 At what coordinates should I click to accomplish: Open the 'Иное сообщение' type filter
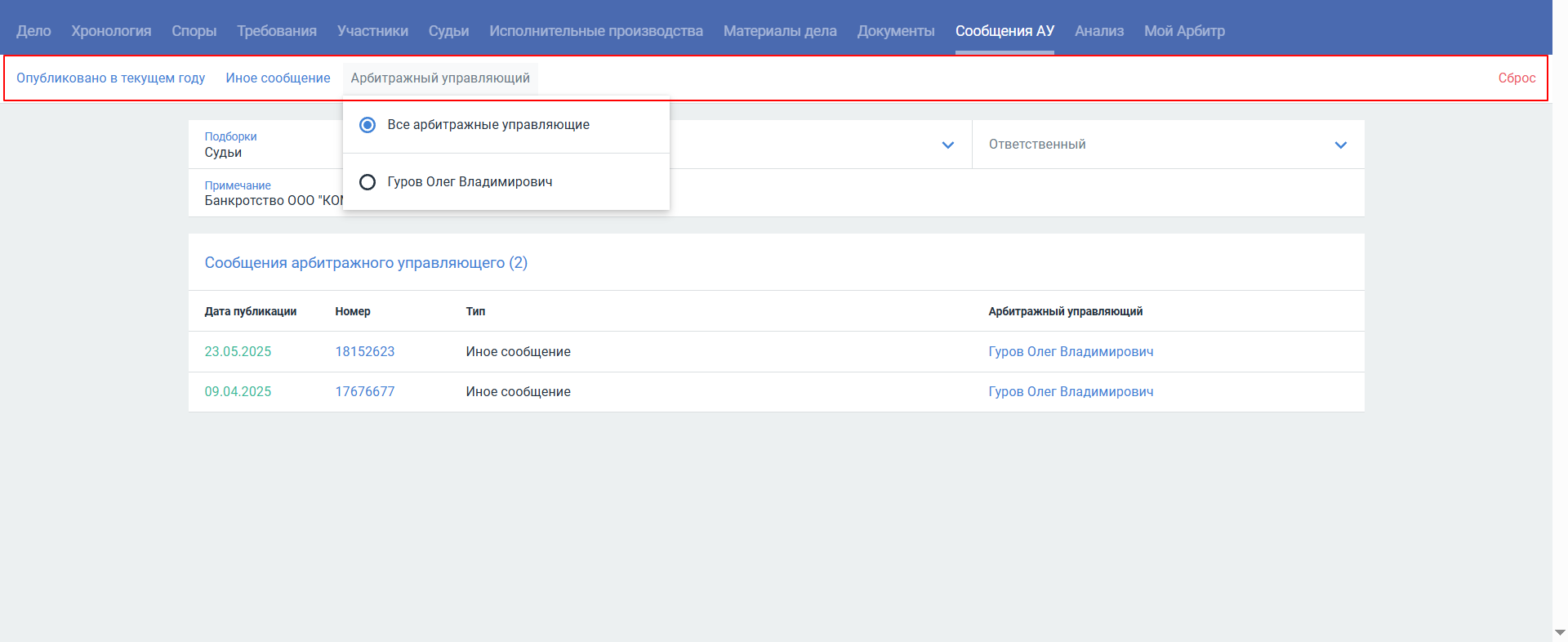coord(278,78)
